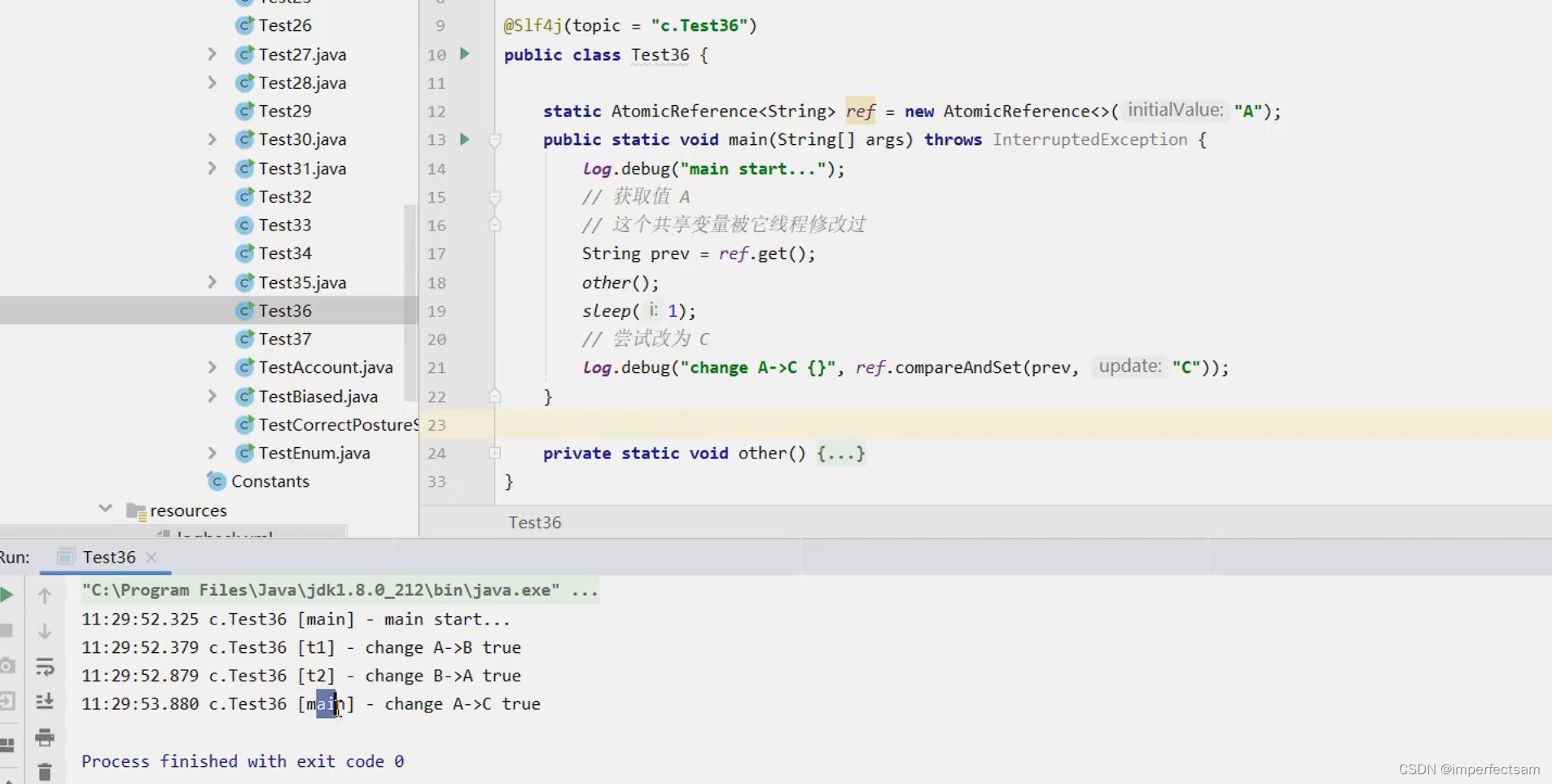Click the 'other();' call on line 18
The height and width of the screenshot is (784, 1552).
[620, 283]
